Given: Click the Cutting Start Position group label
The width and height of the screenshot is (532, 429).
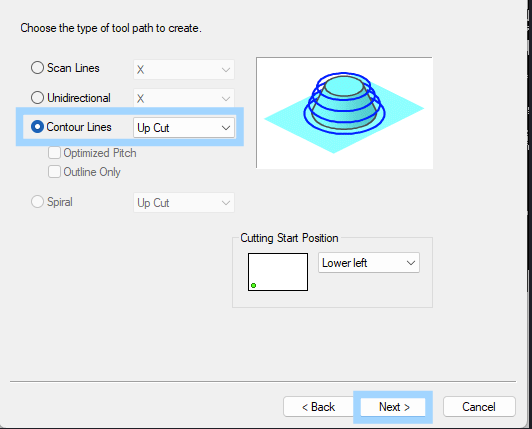Looking at the screenshot, I should pyautogui.click(x=289, y=238).
